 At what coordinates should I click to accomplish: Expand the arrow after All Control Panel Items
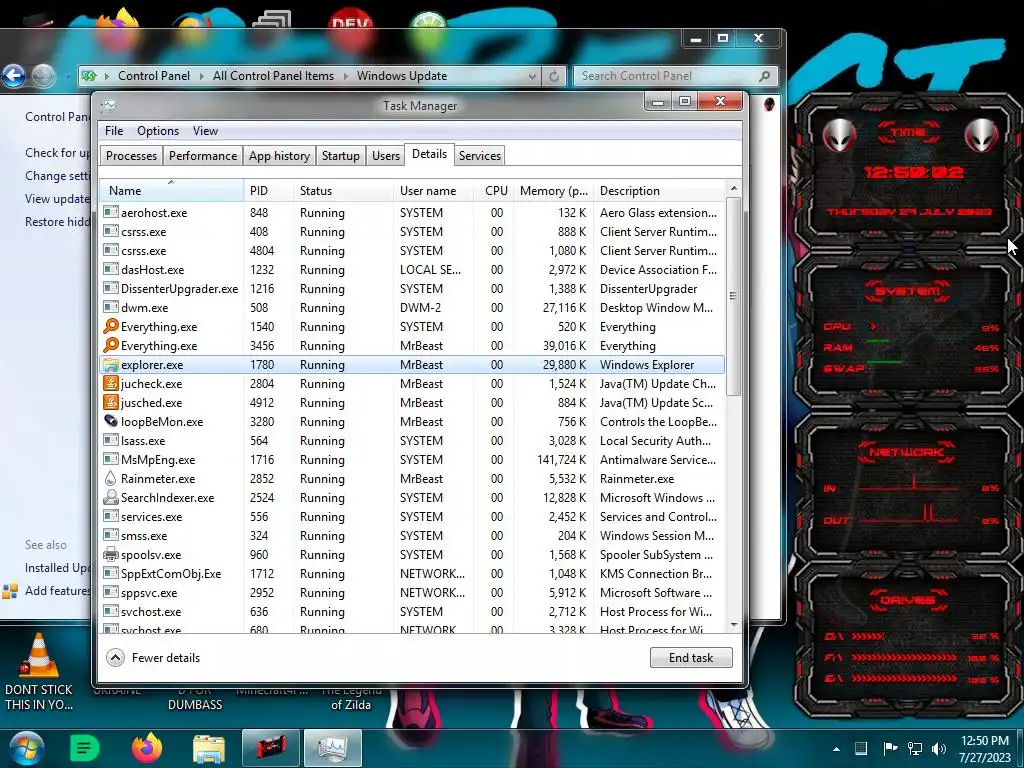(x=345, y=76)
